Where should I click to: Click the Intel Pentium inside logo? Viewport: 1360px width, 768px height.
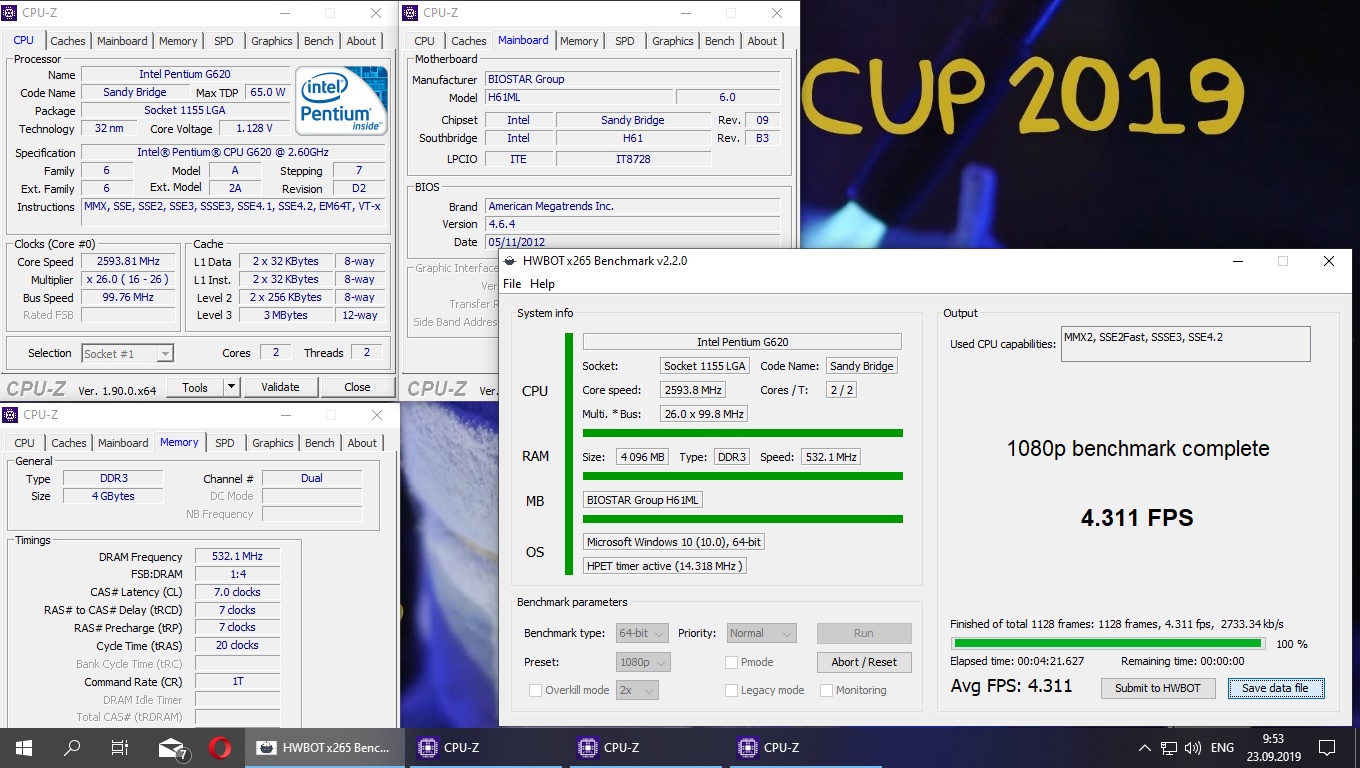pos(341,101)
